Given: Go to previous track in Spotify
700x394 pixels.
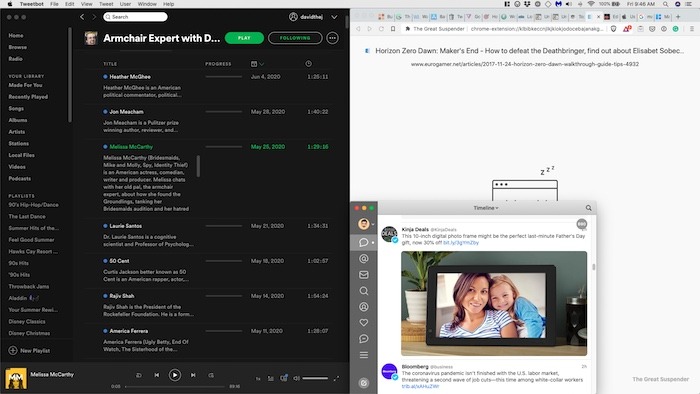Looking at the screenshot, I should 157,375.
